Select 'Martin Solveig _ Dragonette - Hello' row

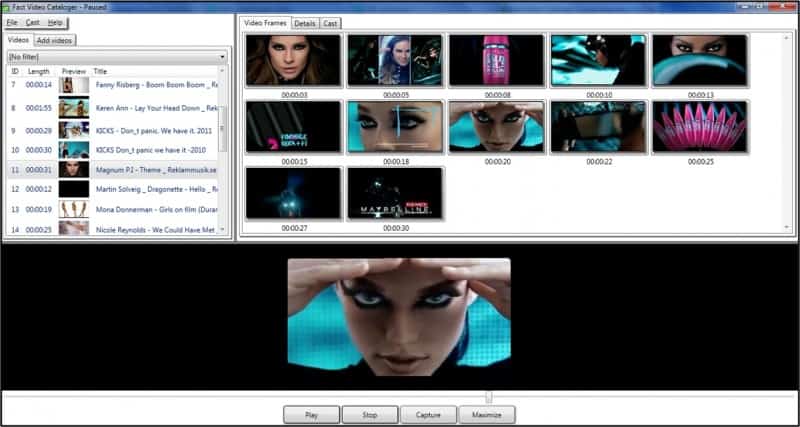(x=112, y=189)
